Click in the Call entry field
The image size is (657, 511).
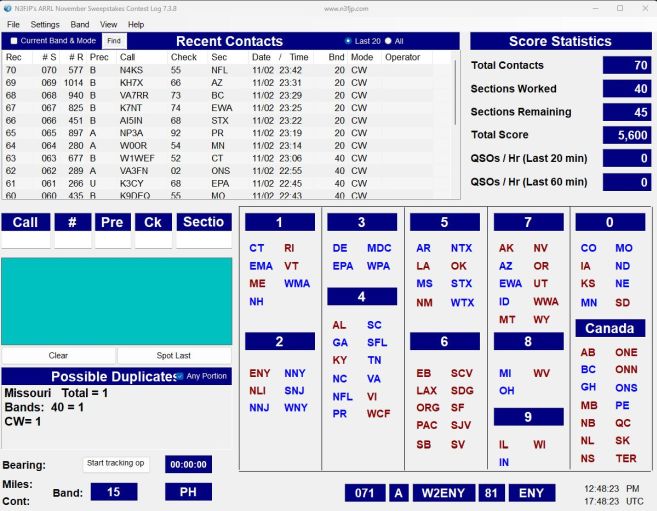coord(25,241)
